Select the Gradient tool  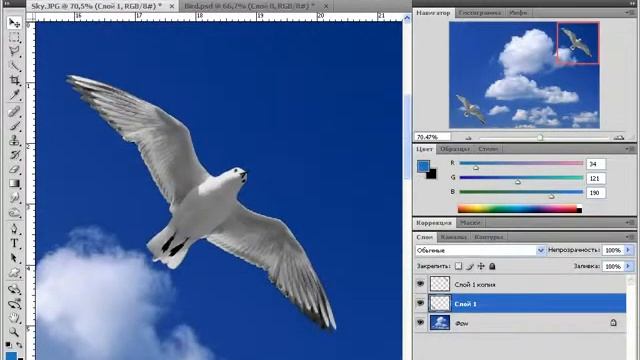[14, 183]
